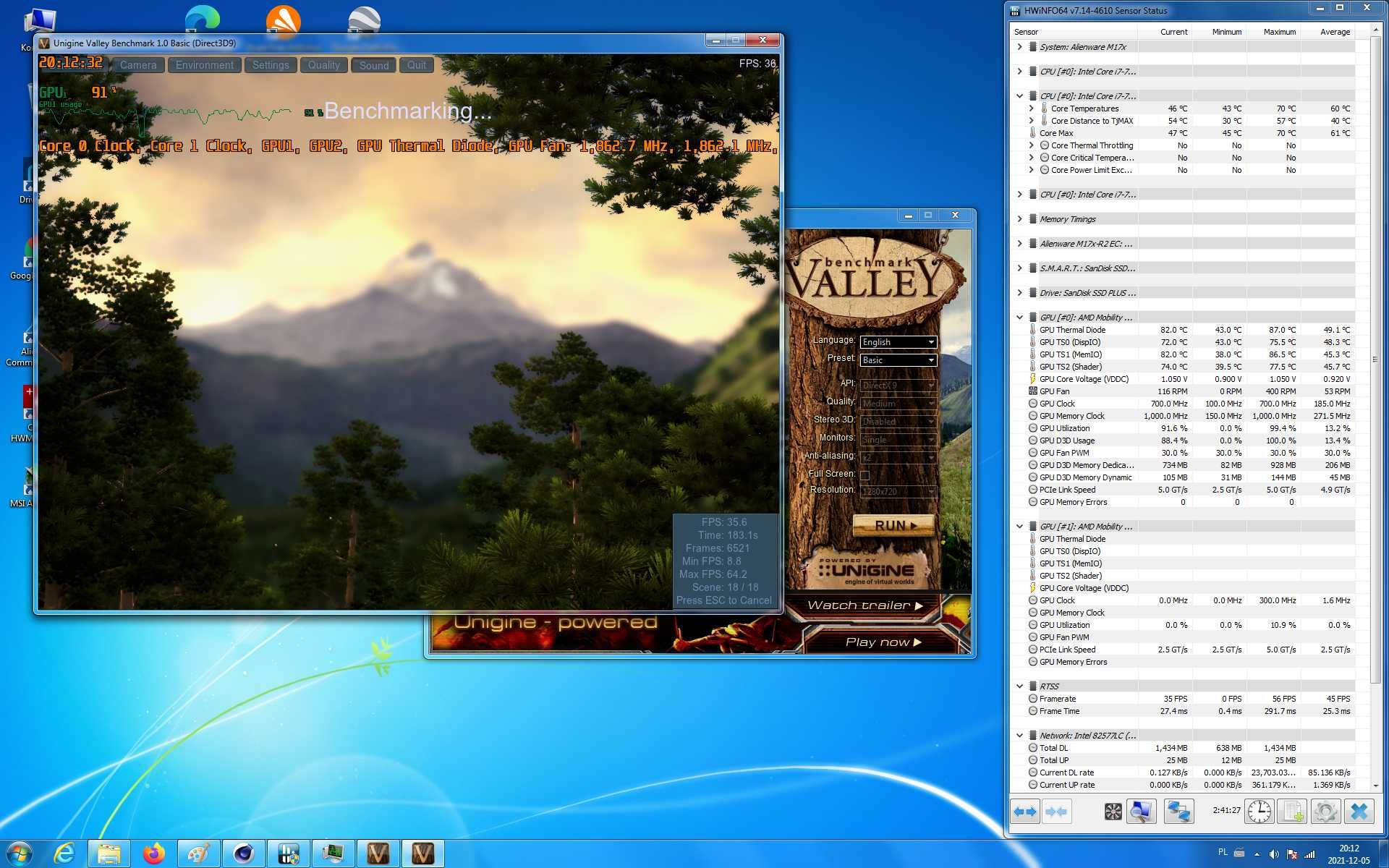Select the Framerate current value field
Screen dimensions: 1389x868
click(x=1172, y=698)
